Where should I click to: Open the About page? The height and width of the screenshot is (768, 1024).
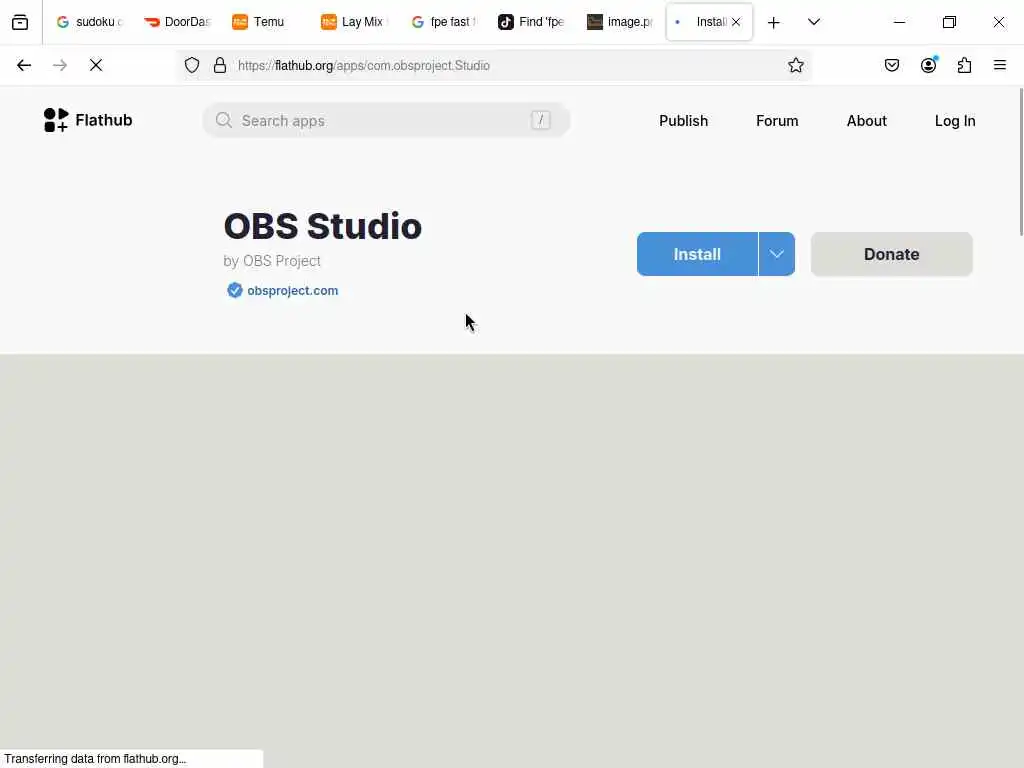point(867,121)
